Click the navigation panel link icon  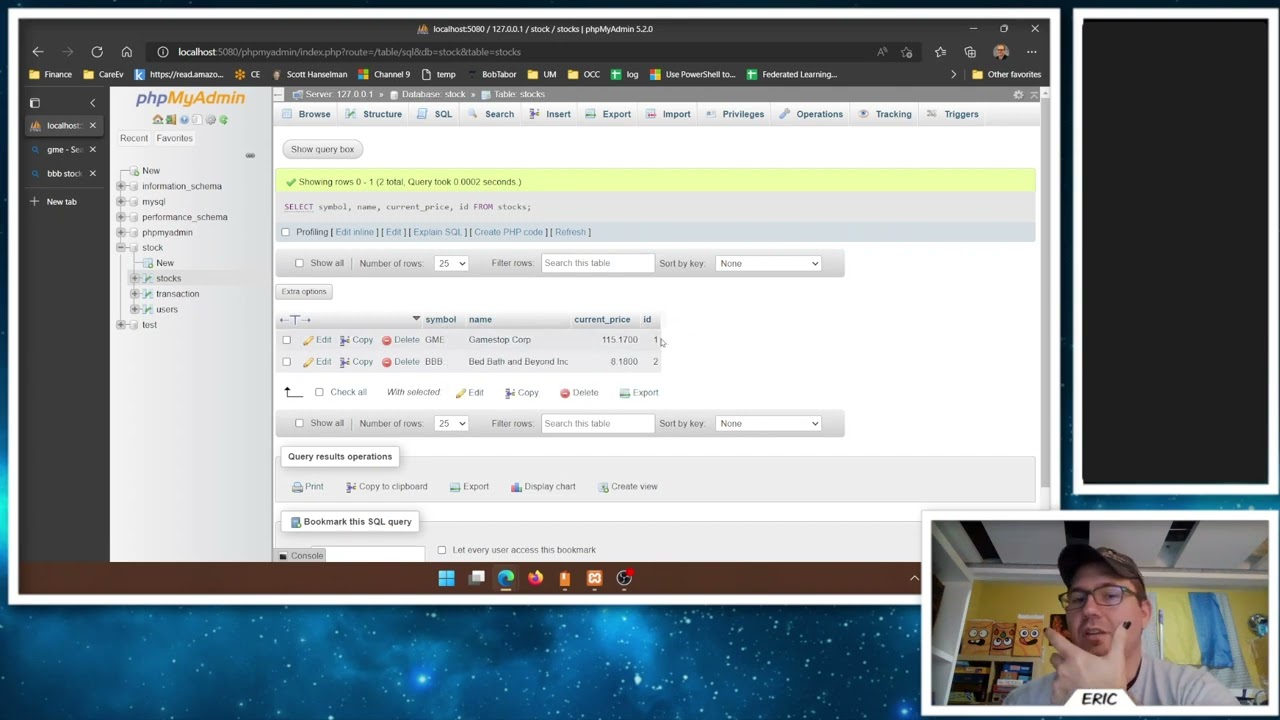pos(250,155)
